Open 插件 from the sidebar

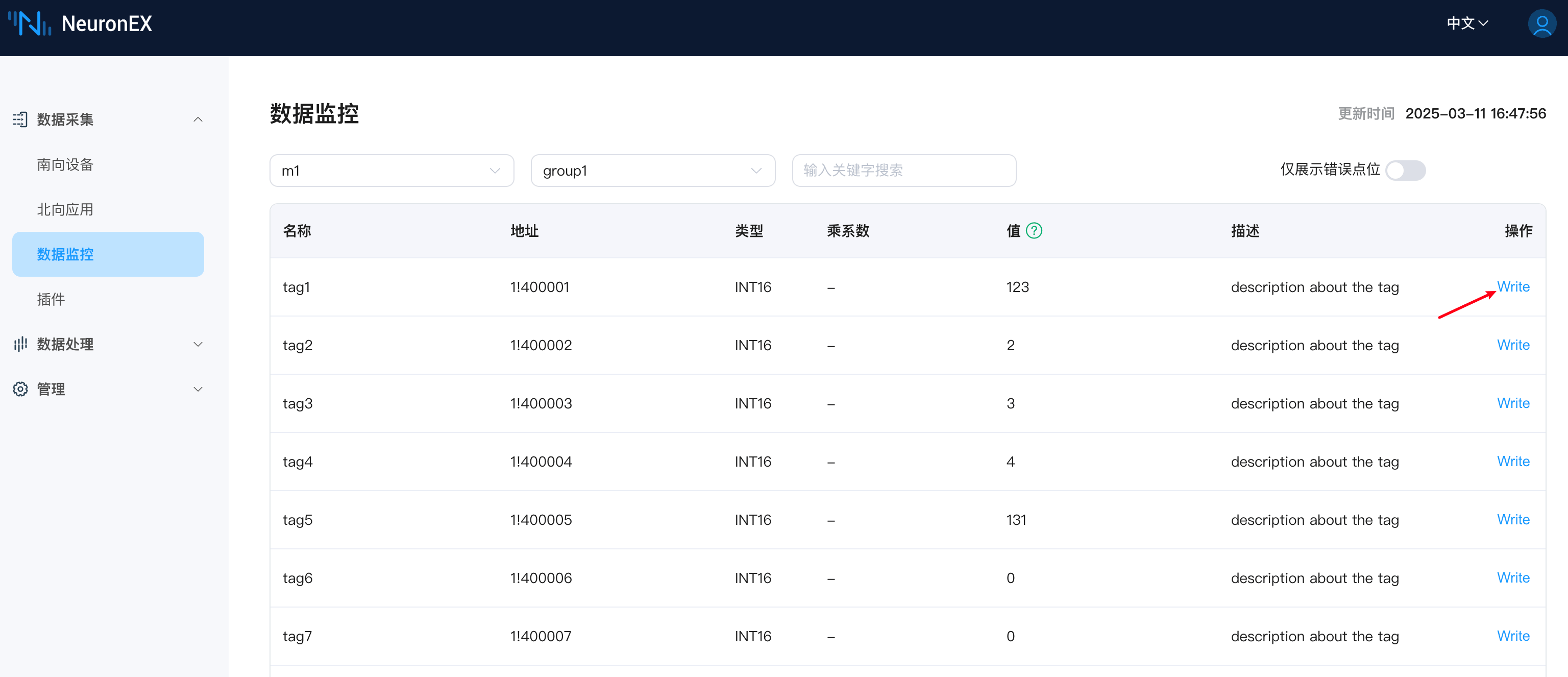pyautogui.click(x=51, y=299)
